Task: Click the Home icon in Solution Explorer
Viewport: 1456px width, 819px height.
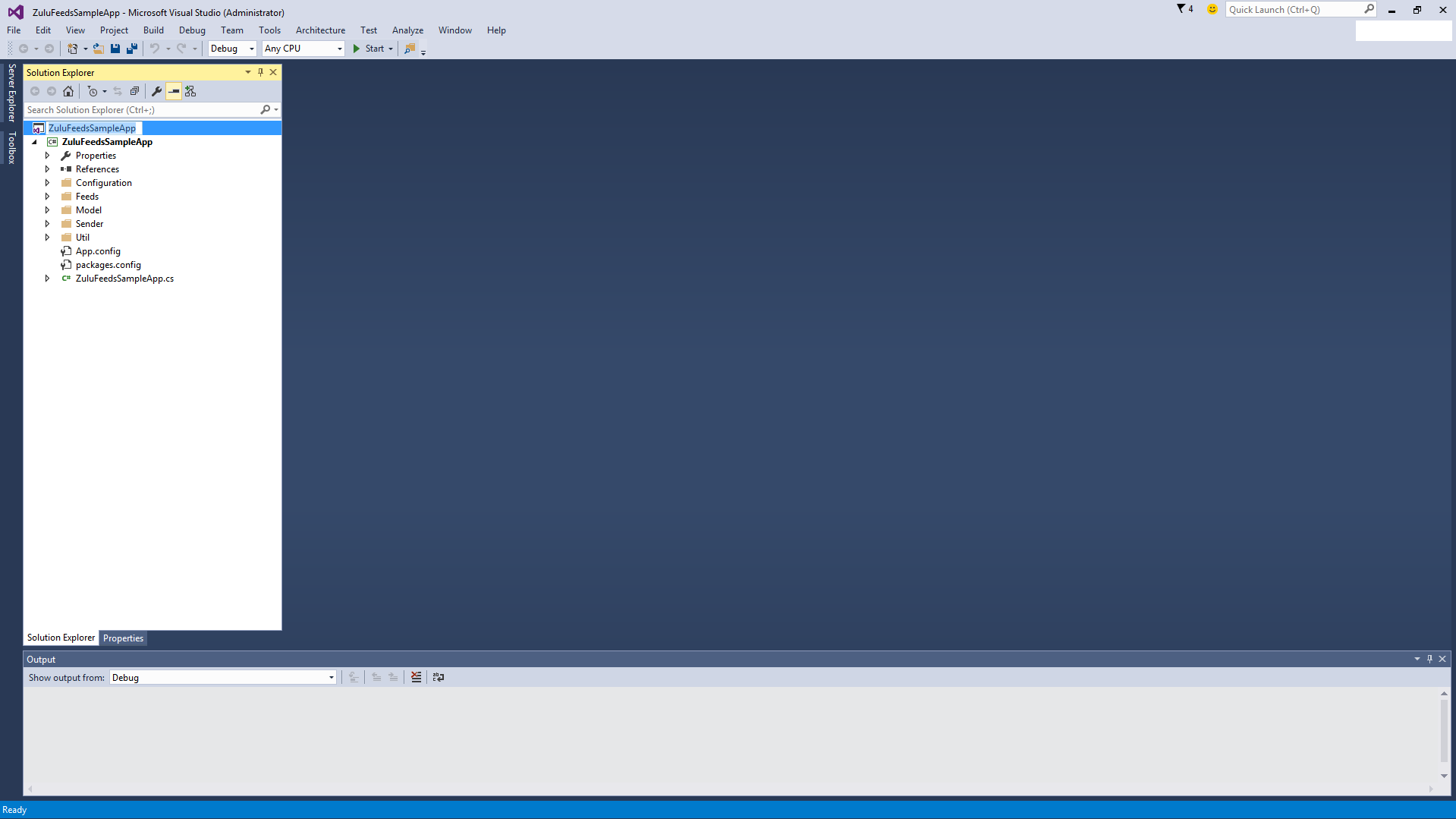Action: (68, 91)
